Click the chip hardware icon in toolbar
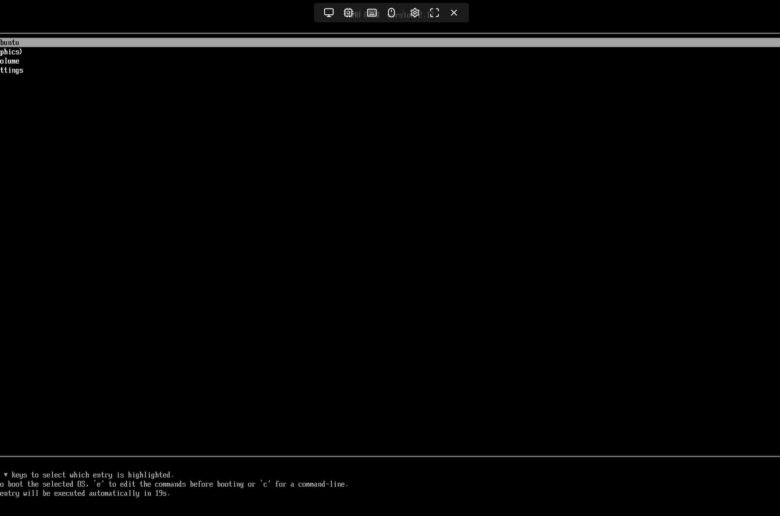 click(x=348, y=12)
